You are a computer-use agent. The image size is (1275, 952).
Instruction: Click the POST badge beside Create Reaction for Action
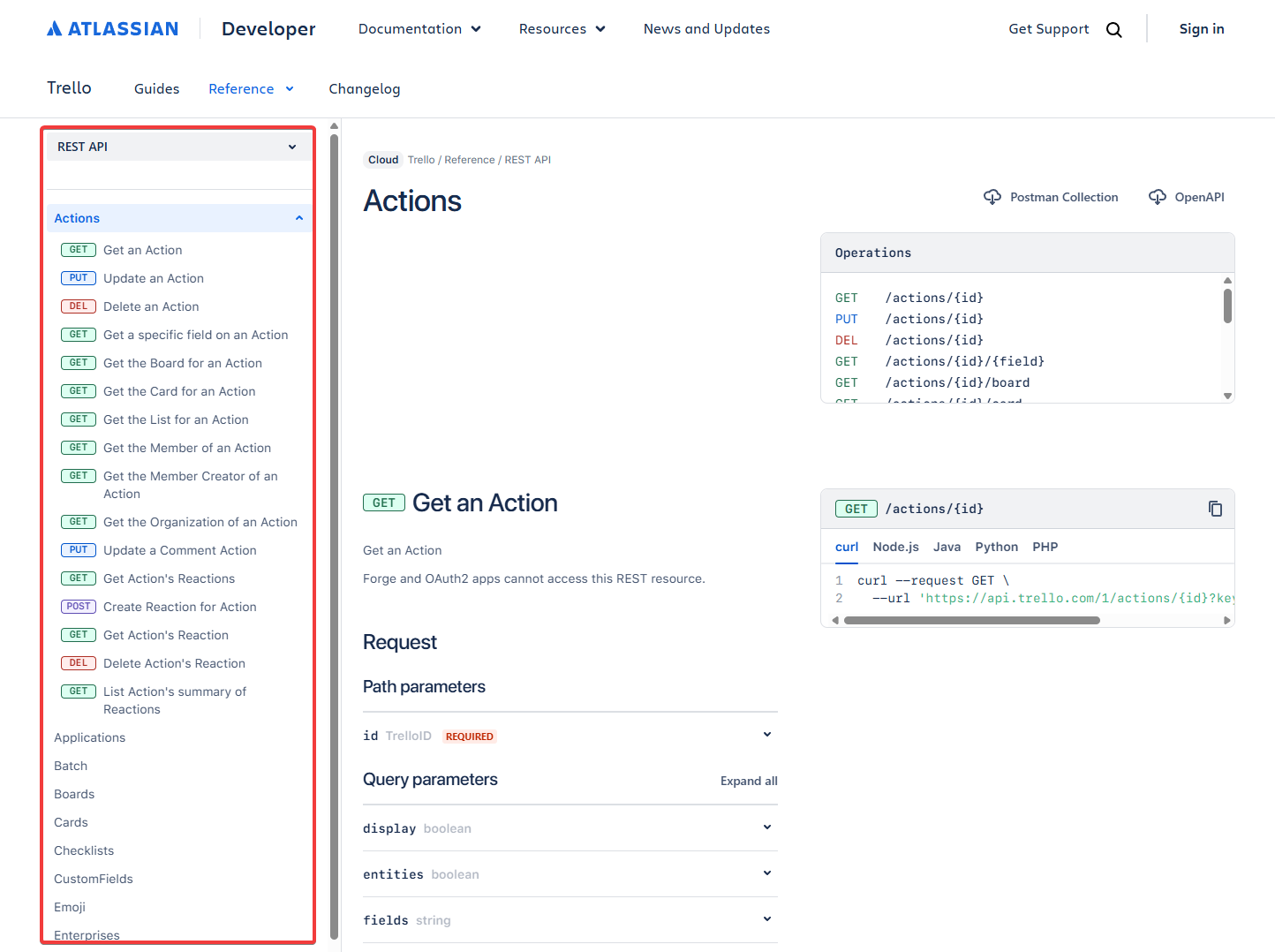point(78,606)
